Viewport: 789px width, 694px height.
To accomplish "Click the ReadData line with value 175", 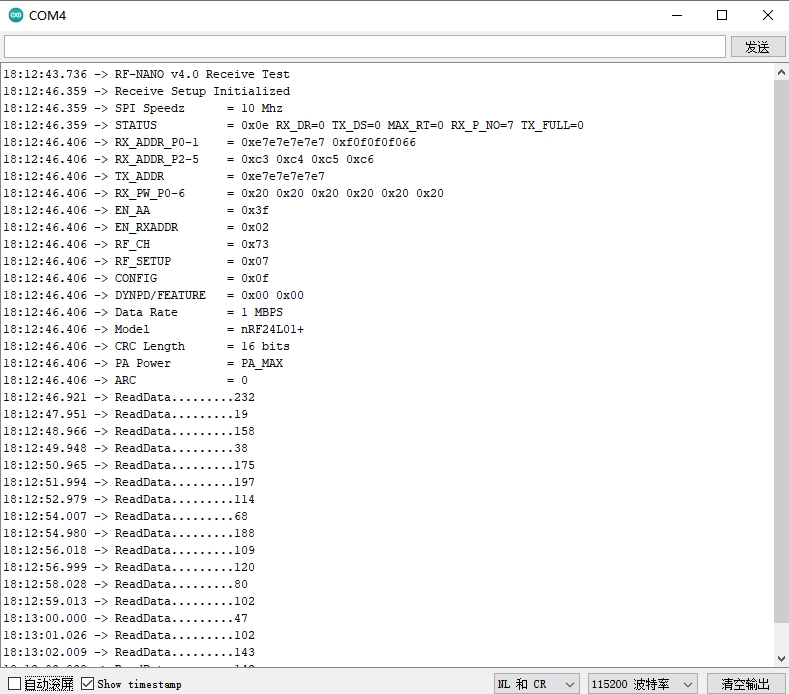I will 129,466.
